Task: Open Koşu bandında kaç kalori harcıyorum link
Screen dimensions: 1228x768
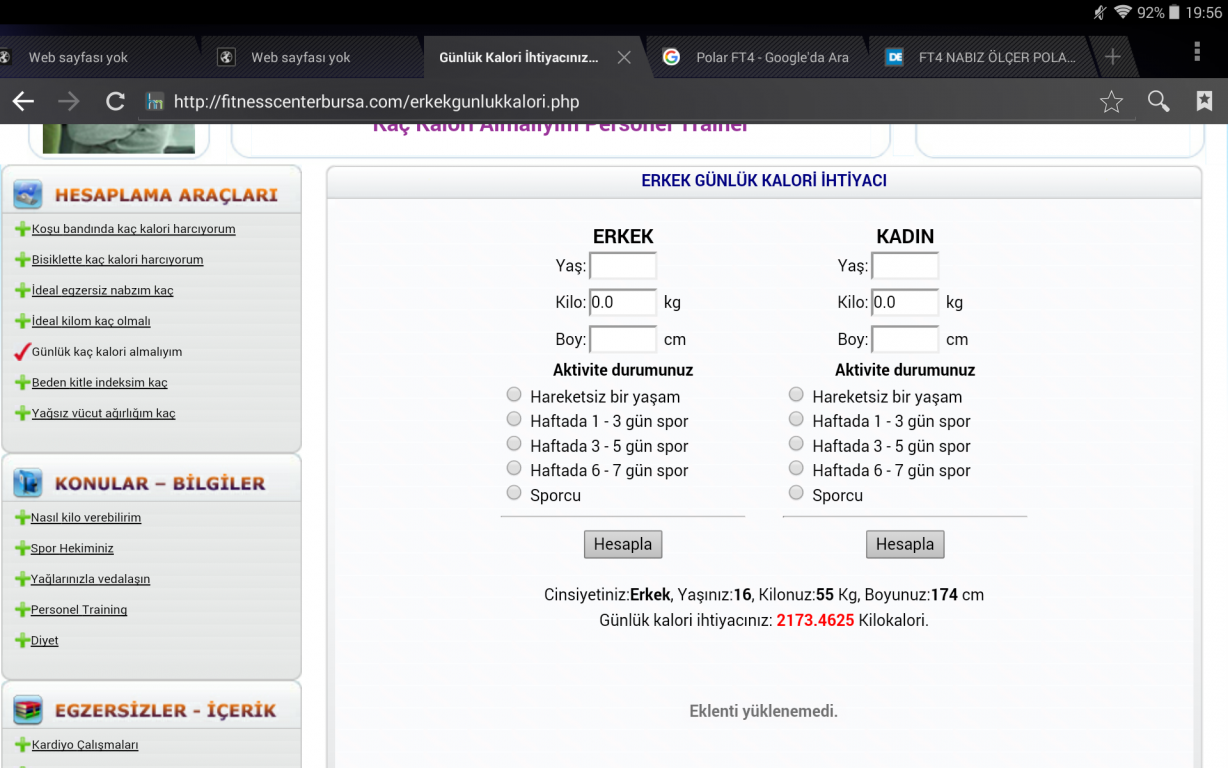Action: [134, 229]
